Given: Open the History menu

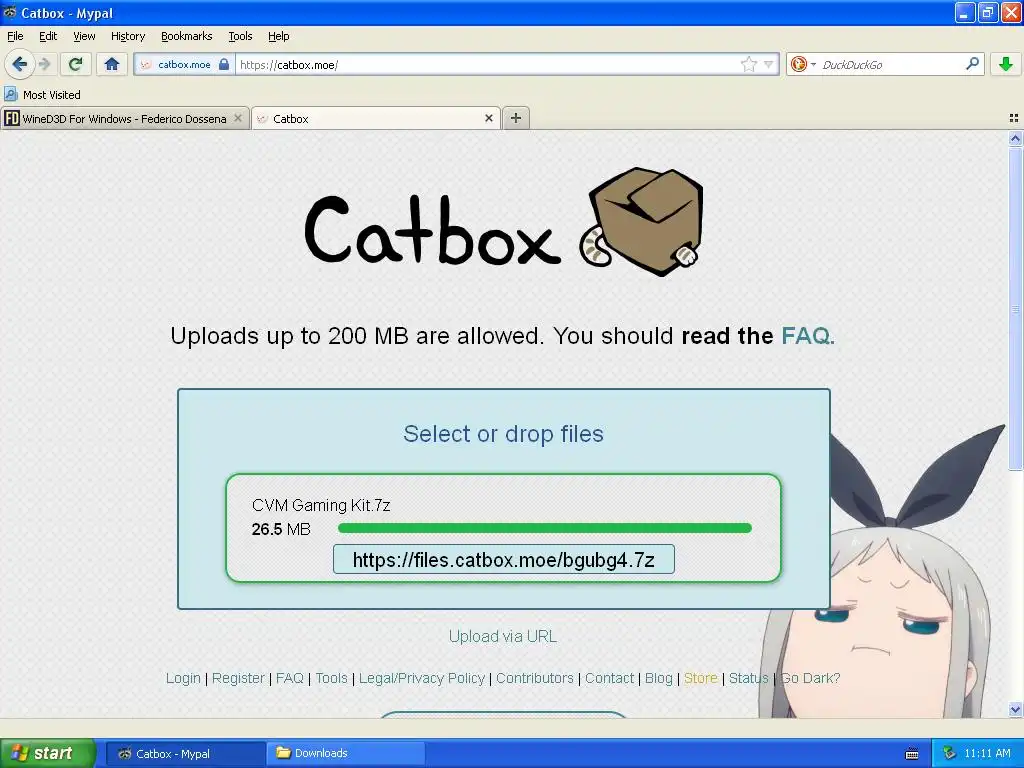Looking at the screenshot, I should 127,36.
